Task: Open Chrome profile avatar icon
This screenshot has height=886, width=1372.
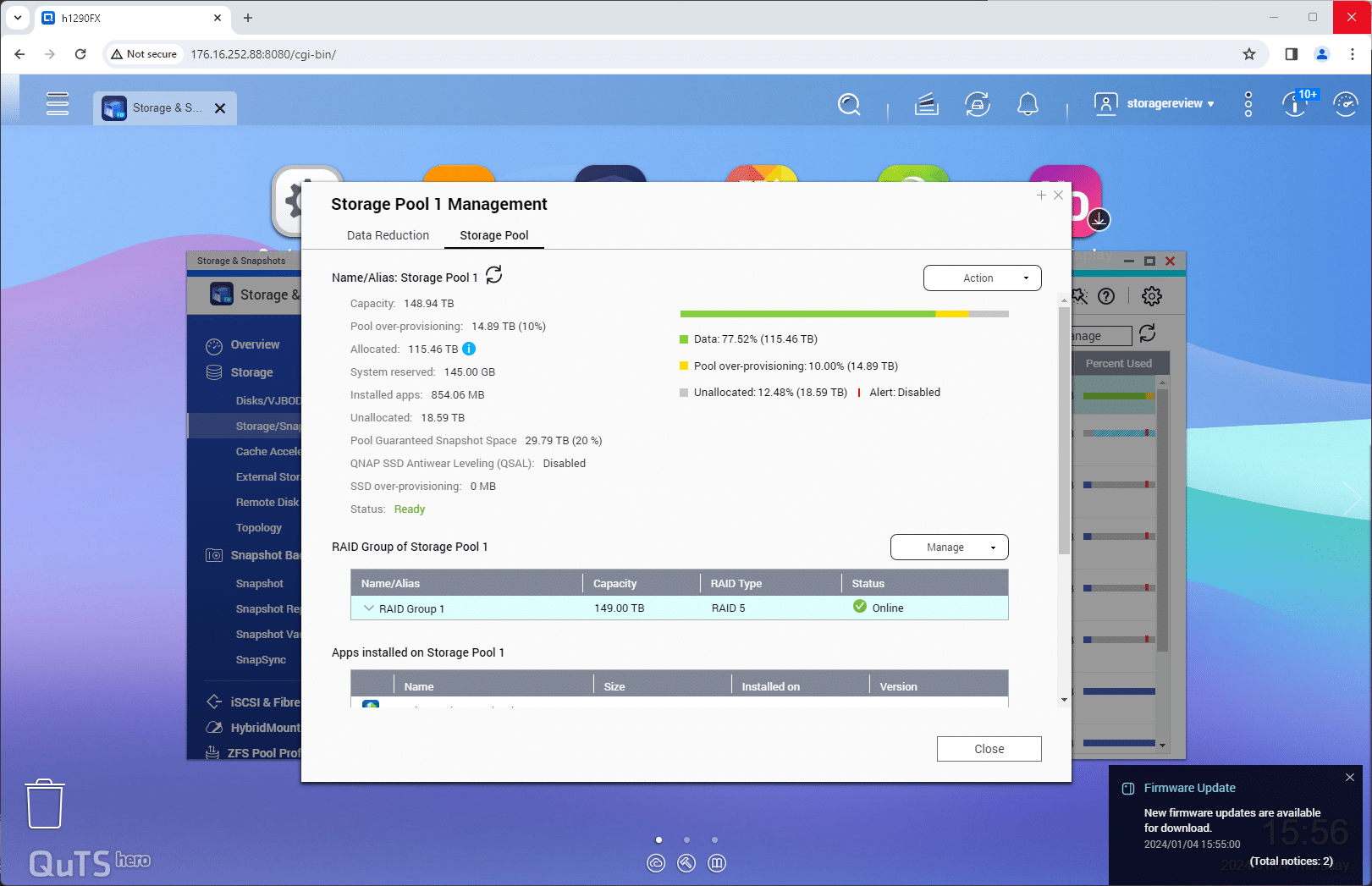Action: pos(1322,54)
